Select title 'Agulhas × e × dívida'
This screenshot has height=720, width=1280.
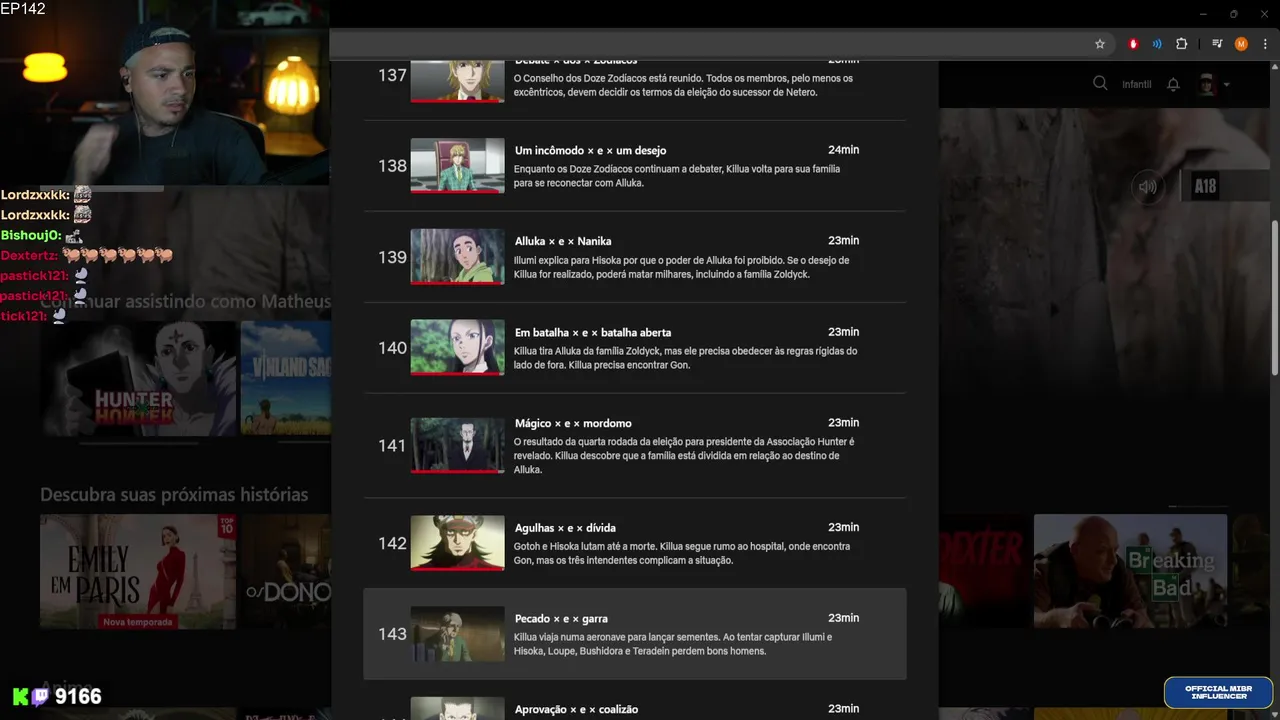pos(565,528)
